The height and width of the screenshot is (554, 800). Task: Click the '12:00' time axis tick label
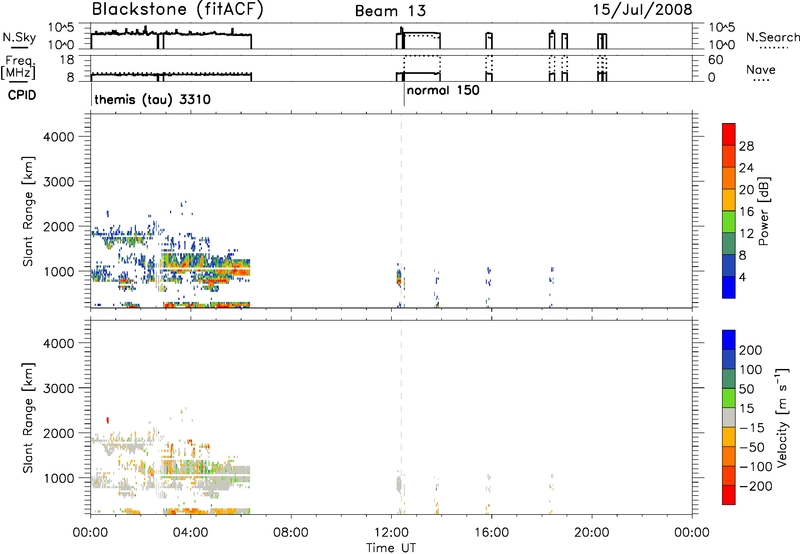391,533
